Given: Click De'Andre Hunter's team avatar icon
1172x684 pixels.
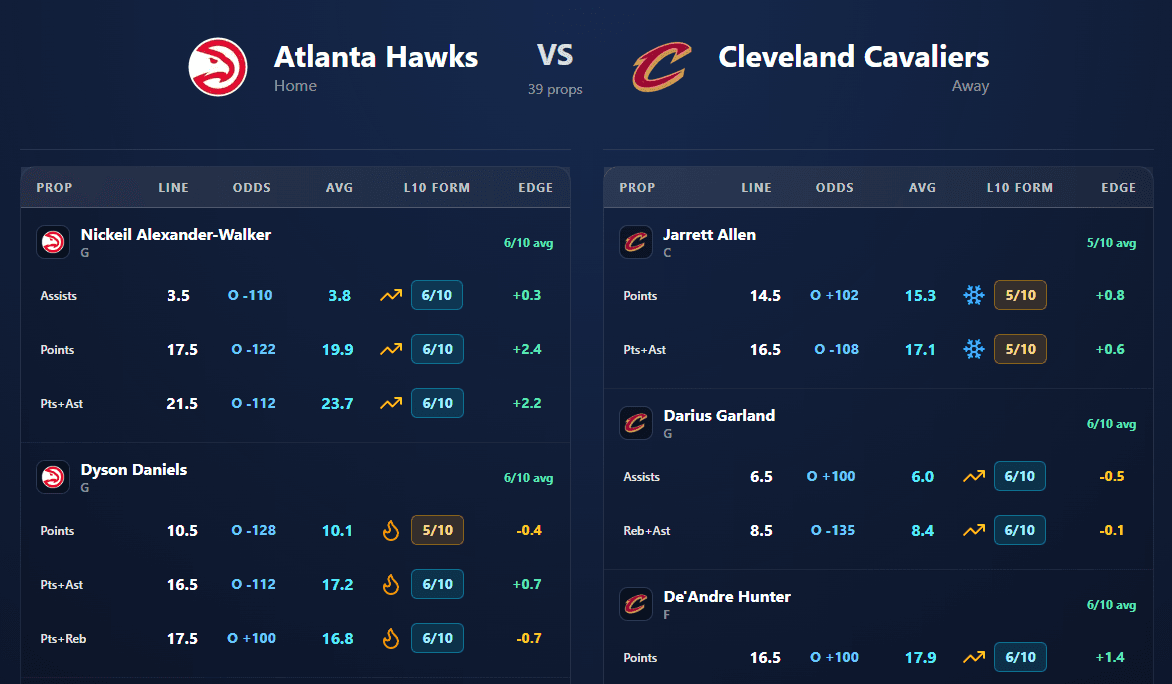Looking at the screenshot, I should coord(636,604).
